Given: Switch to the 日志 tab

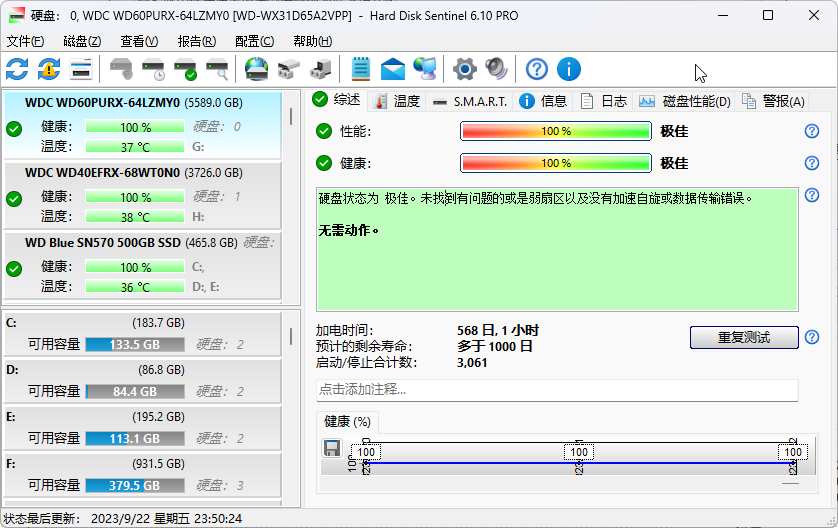Looking at the screenshot, I should pos(603,101).
